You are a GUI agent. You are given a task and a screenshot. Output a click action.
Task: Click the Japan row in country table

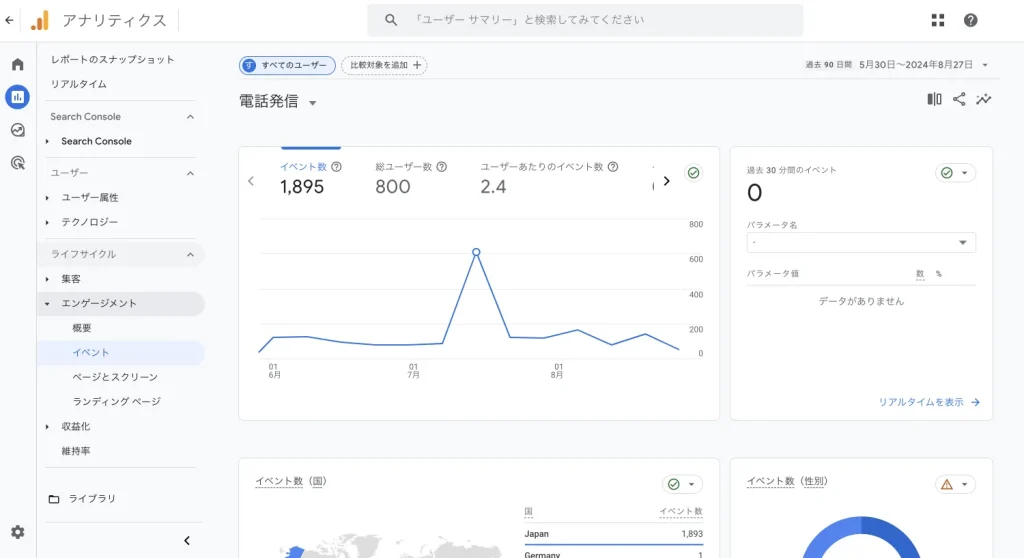point(613,534)
